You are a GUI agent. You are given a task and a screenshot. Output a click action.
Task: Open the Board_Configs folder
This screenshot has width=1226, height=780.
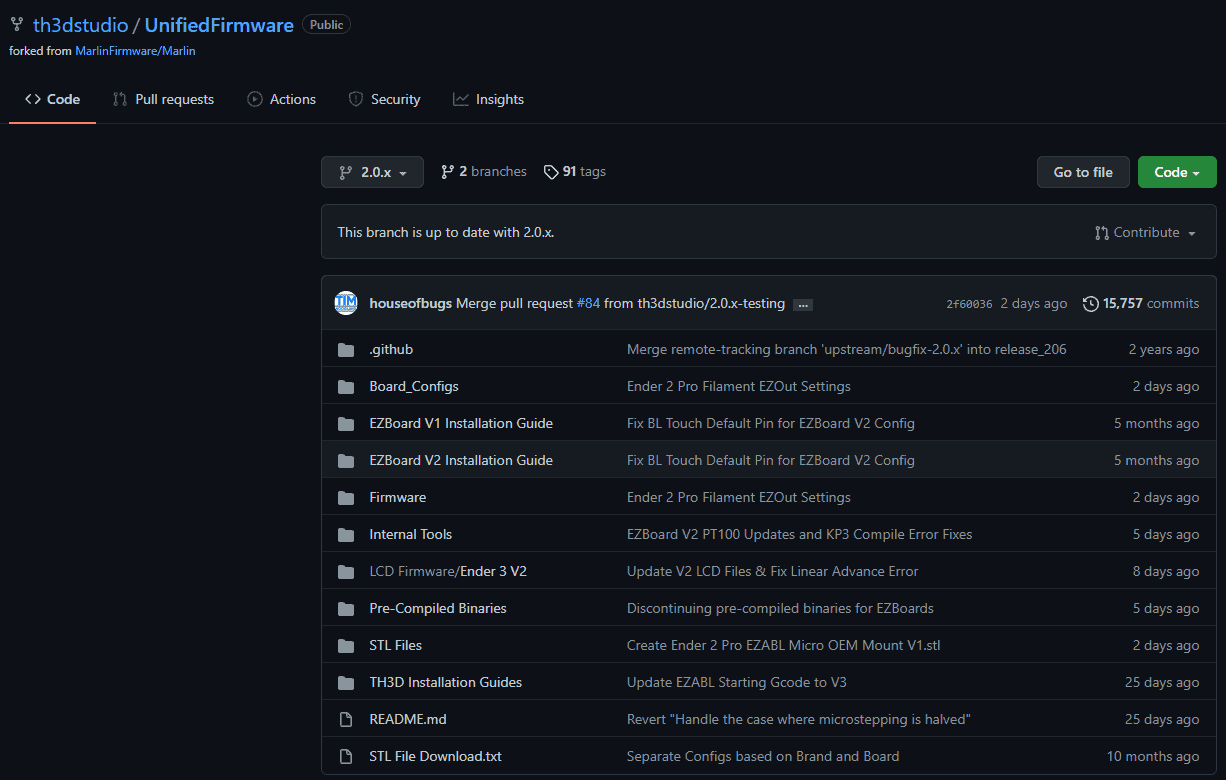coord(414,387)
